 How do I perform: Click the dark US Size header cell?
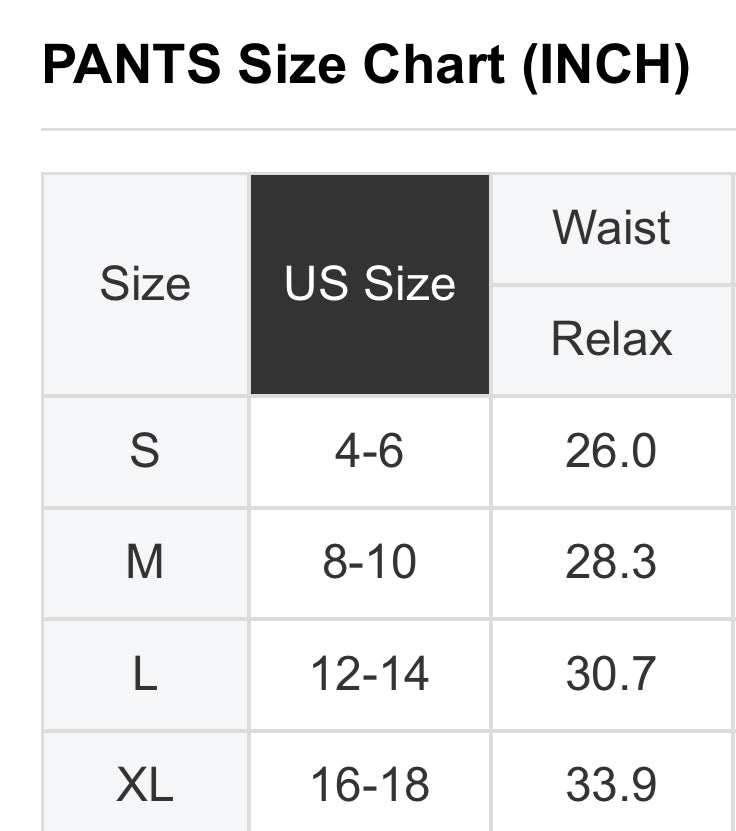[370, 285]
